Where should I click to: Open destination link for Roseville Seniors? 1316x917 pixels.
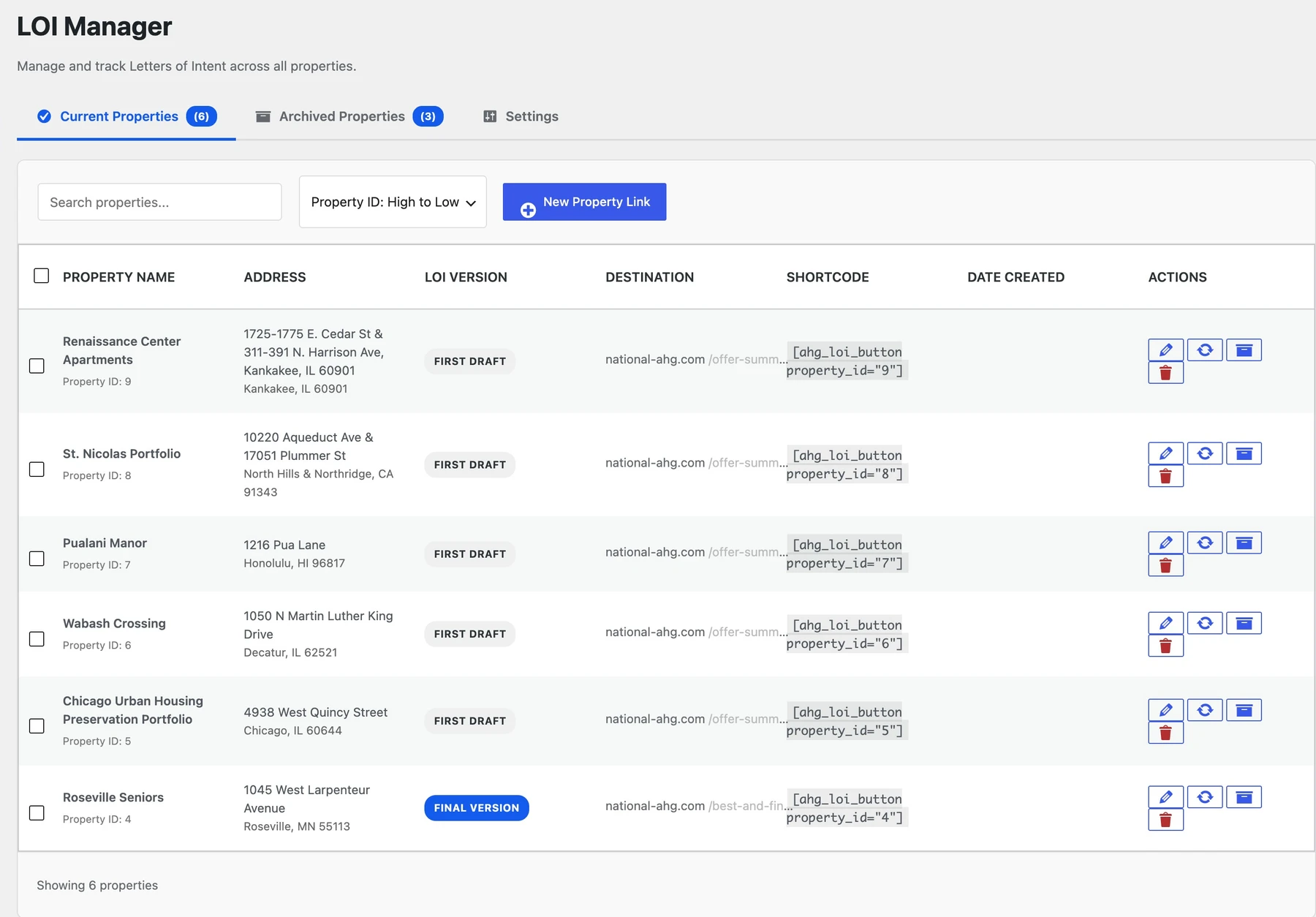coord(698,806)
